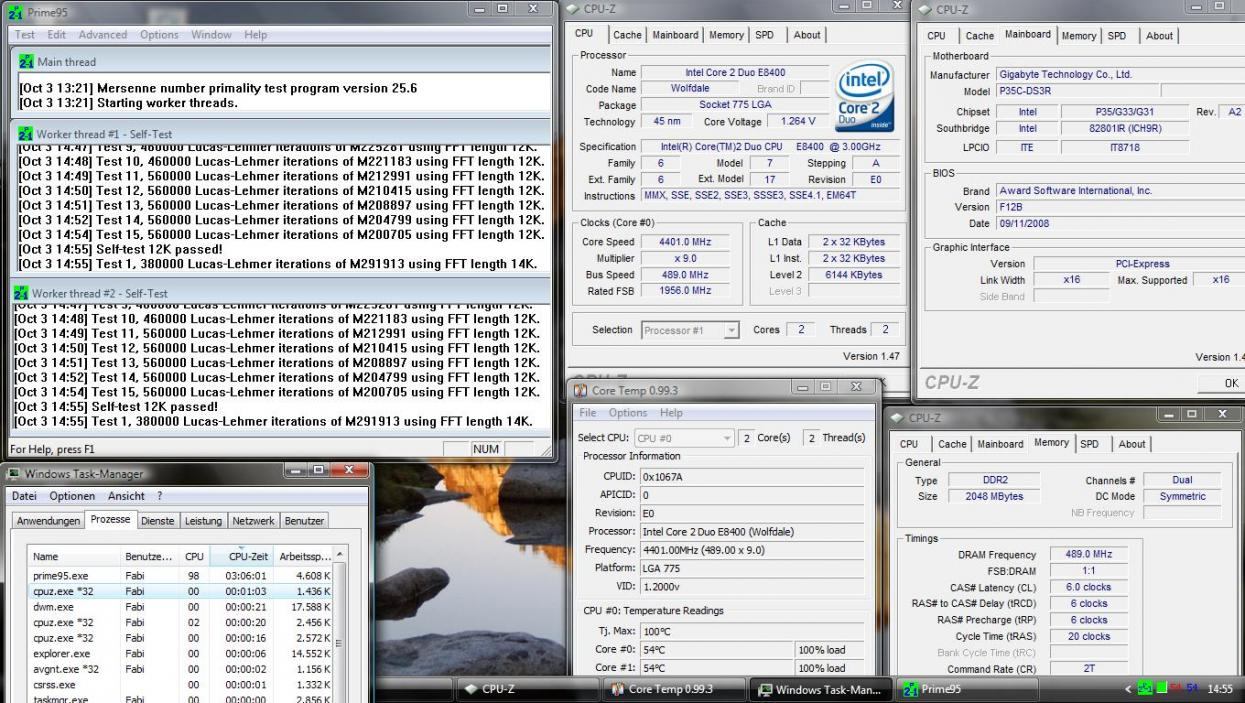Switch to the Dienste tab
This screenshot has width=1245, height=703.
tap(157, 520)
